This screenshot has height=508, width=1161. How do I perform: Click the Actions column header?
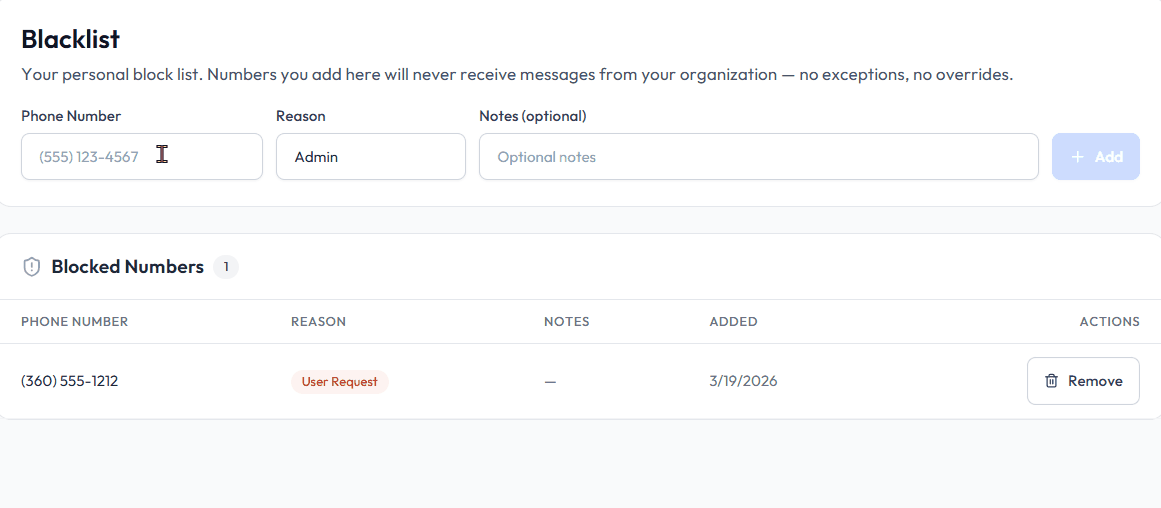1109,322
